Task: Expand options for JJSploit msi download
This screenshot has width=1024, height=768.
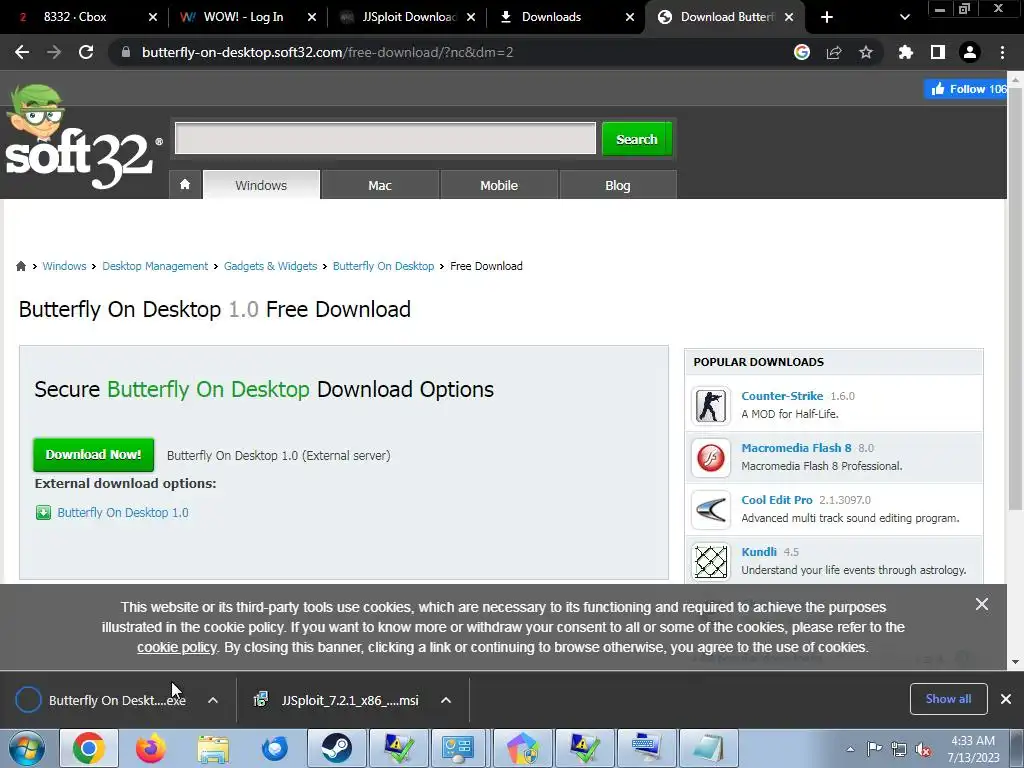Action: 446,700
